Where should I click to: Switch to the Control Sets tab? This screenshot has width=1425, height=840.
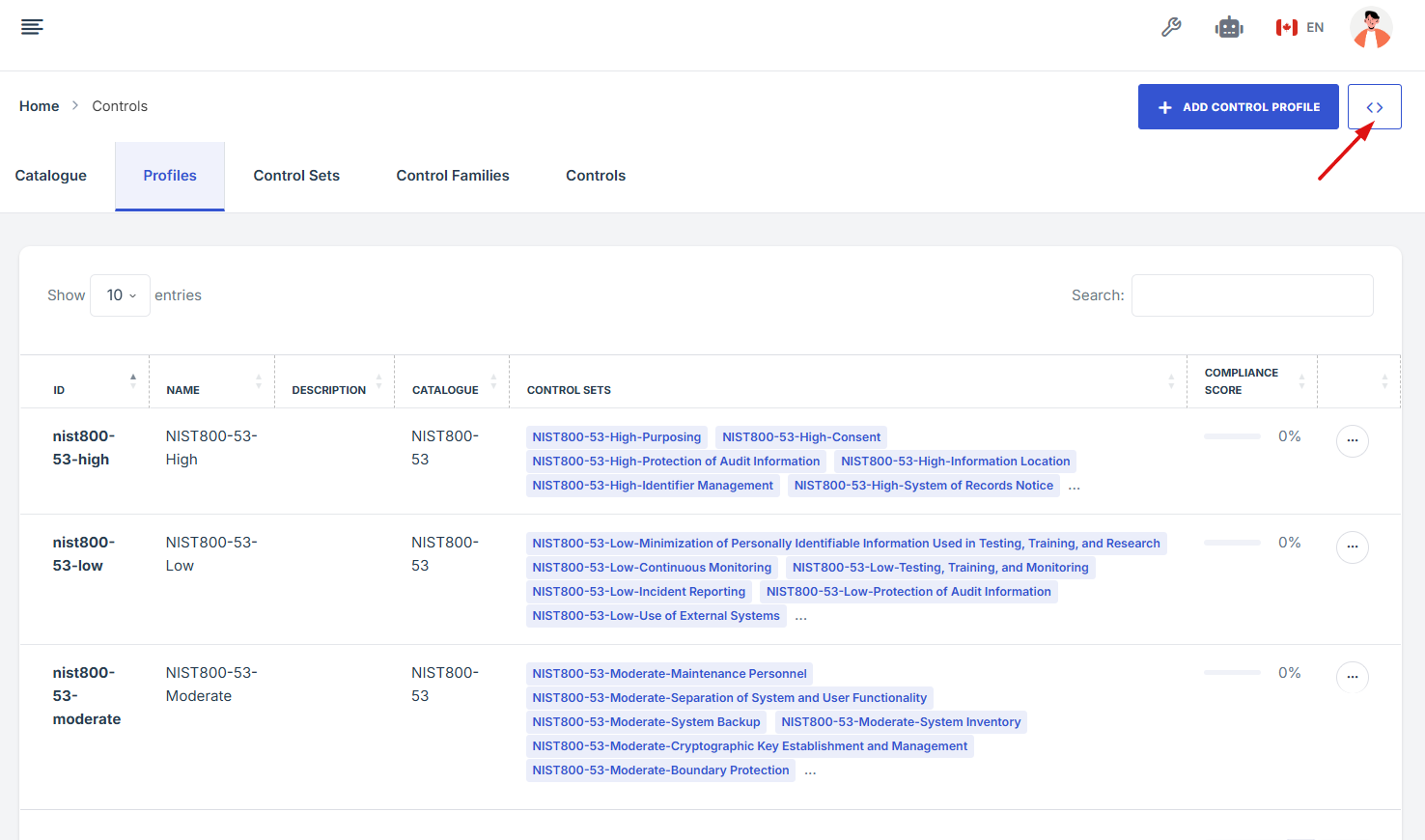296,176
